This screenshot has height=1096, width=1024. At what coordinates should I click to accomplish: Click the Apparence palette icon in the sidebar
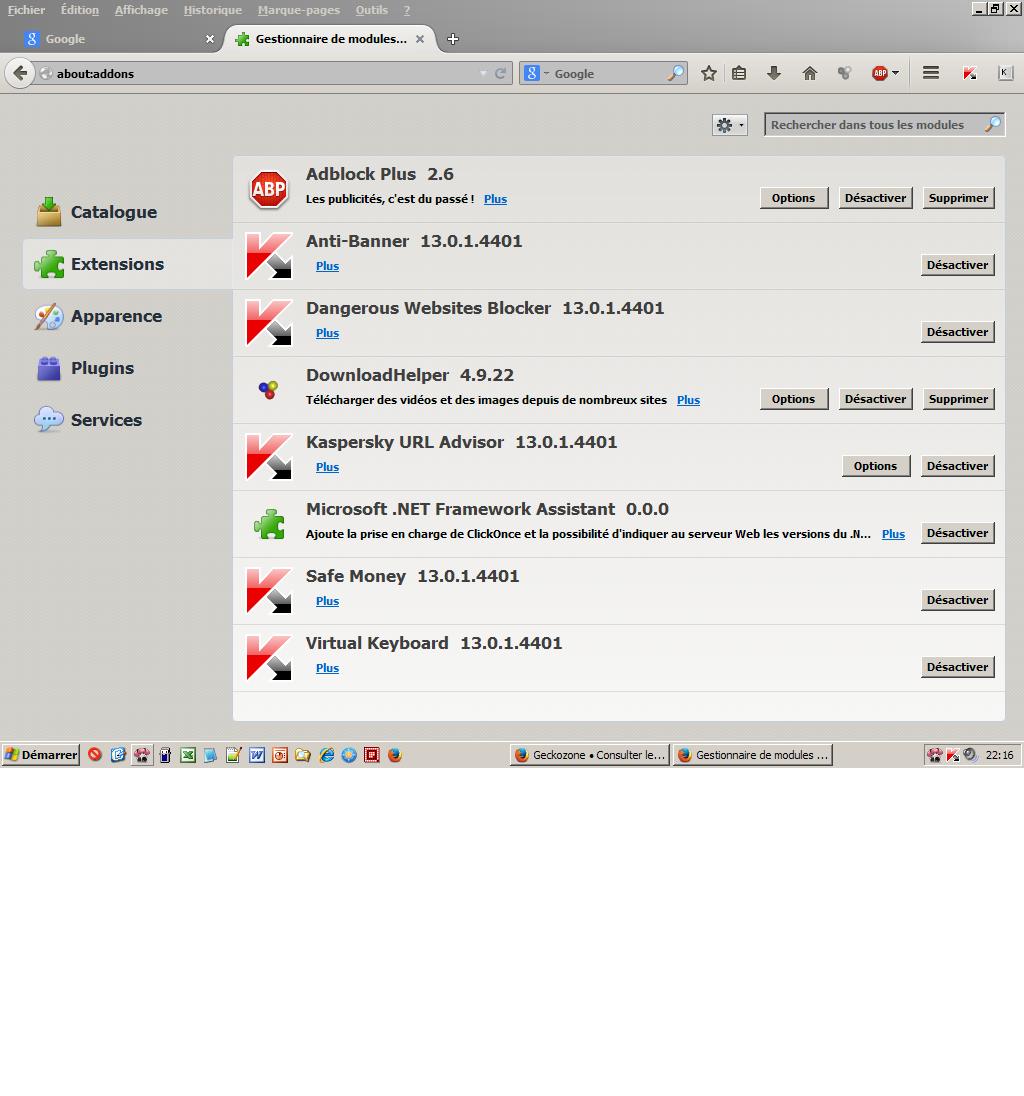[49, 317]
